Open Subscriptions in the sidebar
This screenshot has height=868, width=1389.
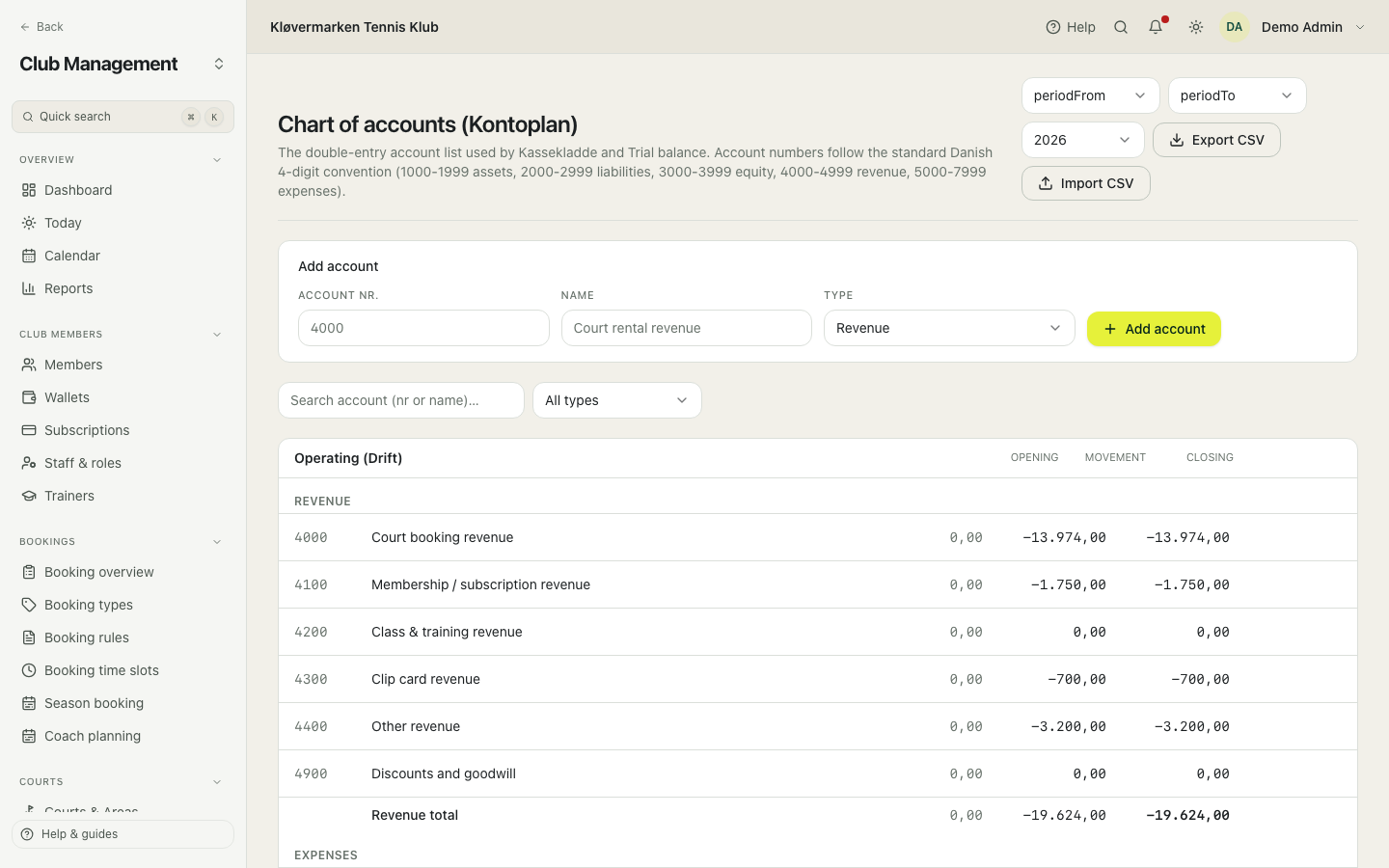[123, 430]
